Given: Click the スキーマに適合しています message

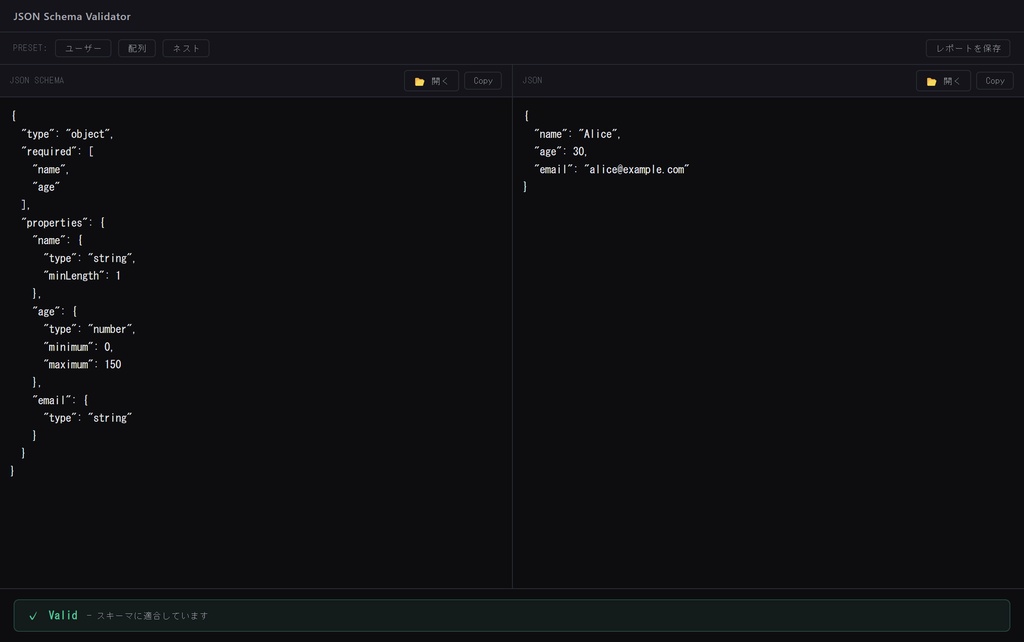Looking at the screenshot, I should [x=152, y=615].
